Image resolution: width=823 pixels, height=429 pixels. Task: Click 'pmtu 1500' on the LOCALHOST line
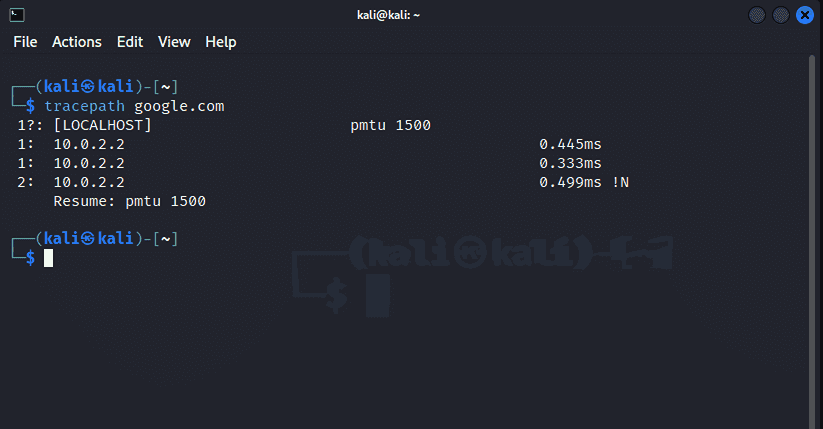click(390, 125)
